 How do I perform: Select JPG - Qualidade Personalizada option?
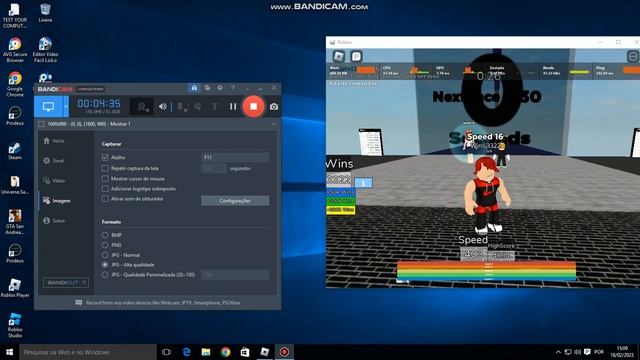click(x=105, y=275)
